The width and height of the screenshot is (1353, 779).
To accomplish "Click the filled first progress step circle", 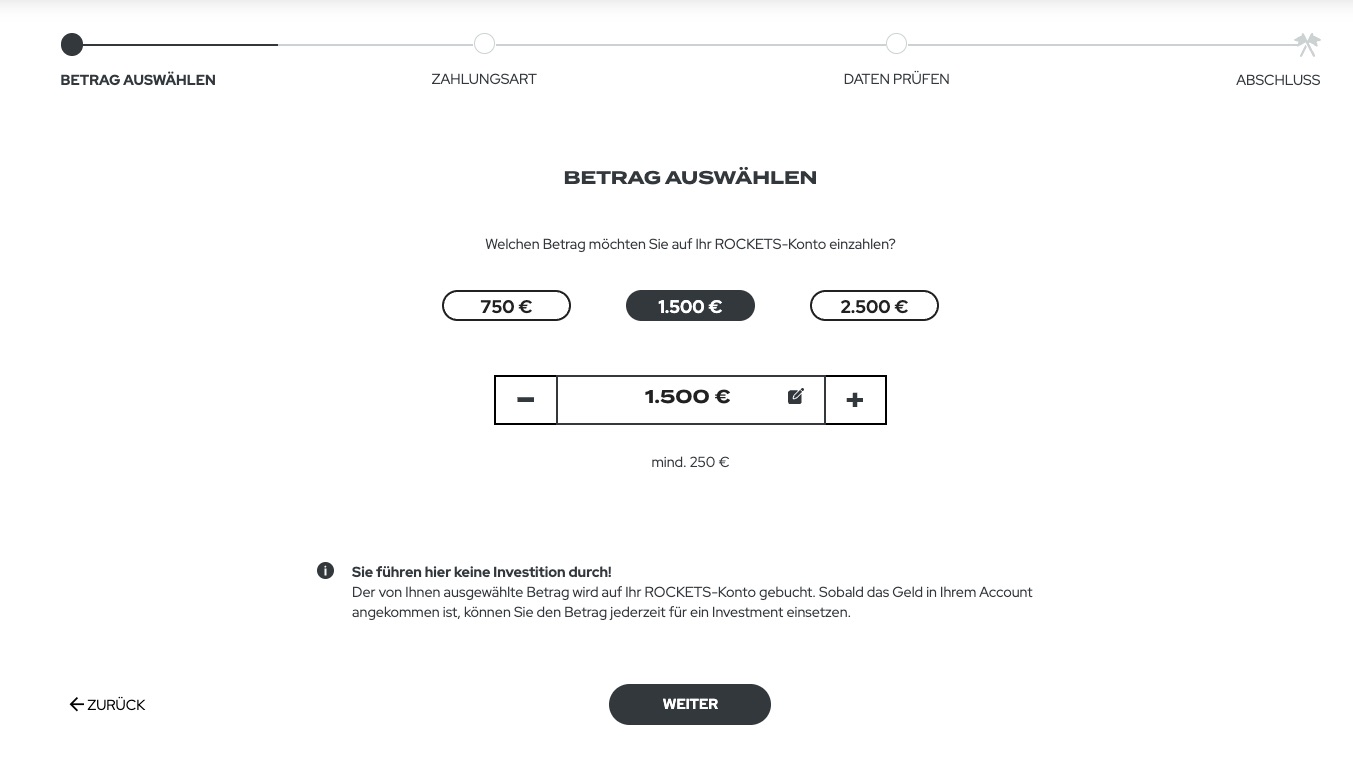I will (72, 44).
